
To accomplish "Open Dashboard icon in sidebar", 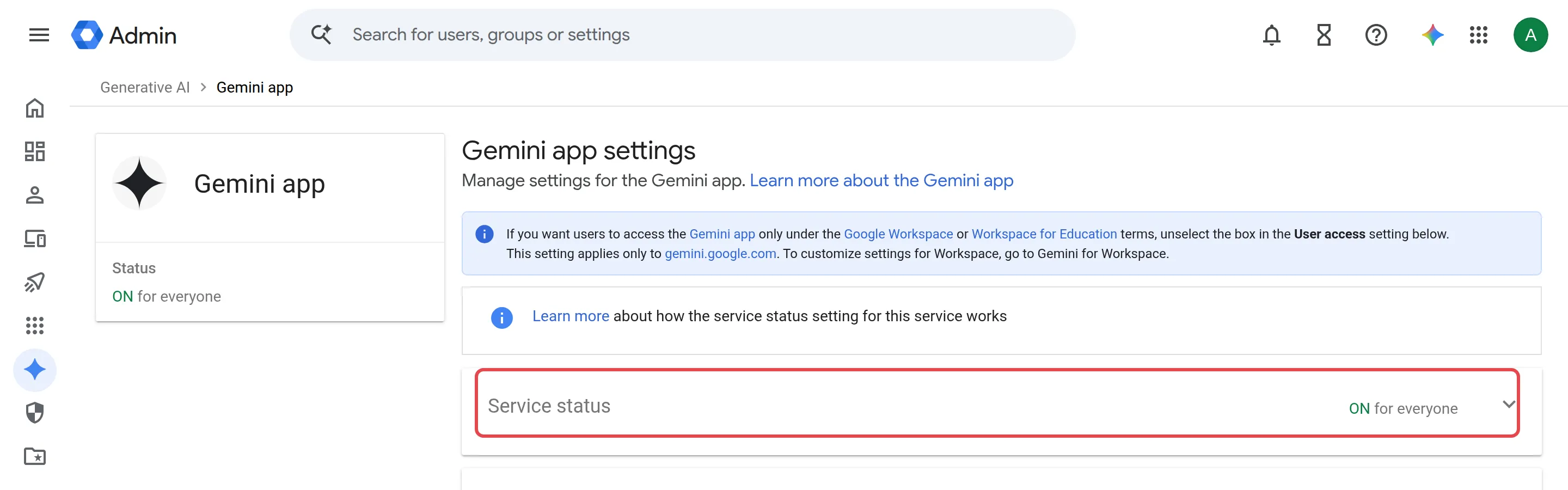I will point(35,151).
